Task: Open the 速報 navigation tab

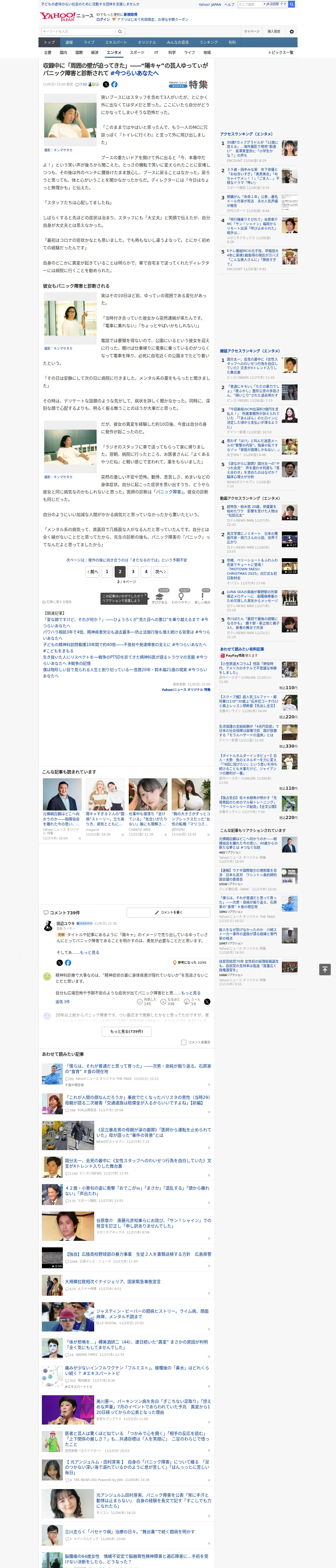Action: (69, 43)
